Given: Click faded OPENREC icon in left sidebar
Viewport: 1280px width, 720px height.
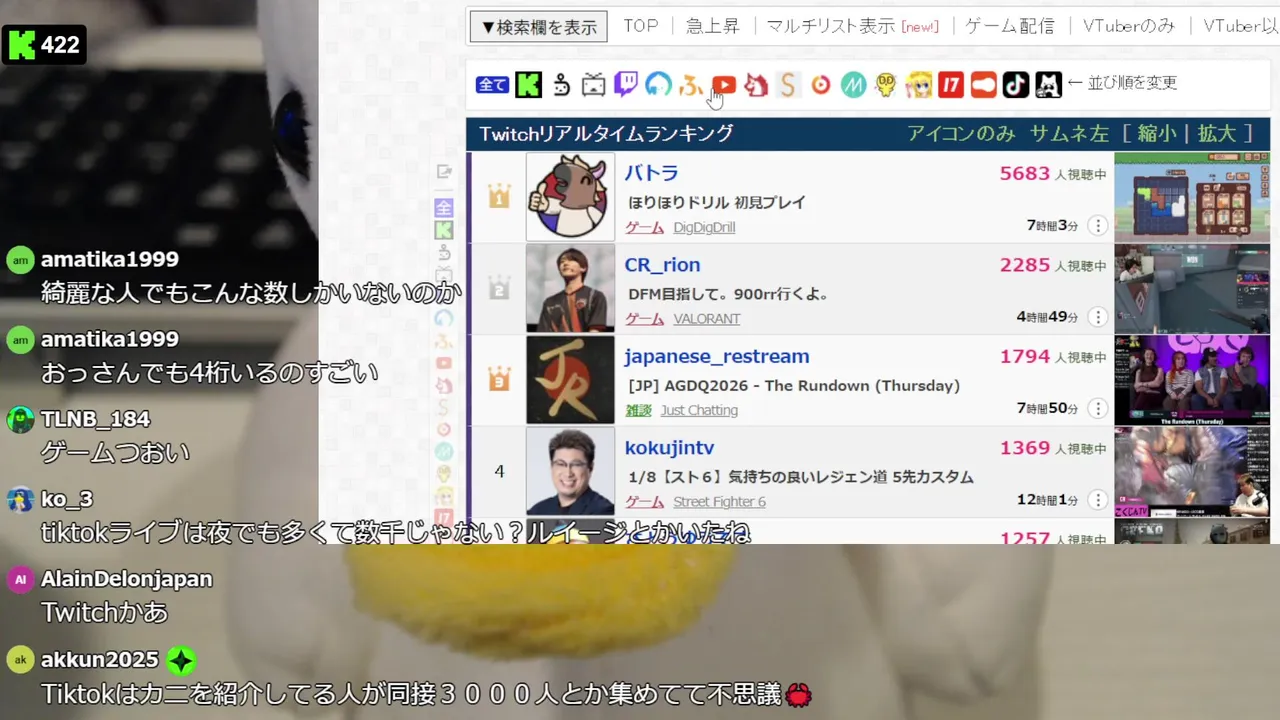Looking at the screenshot, I should pyautogui.click(x=444, y=318).
